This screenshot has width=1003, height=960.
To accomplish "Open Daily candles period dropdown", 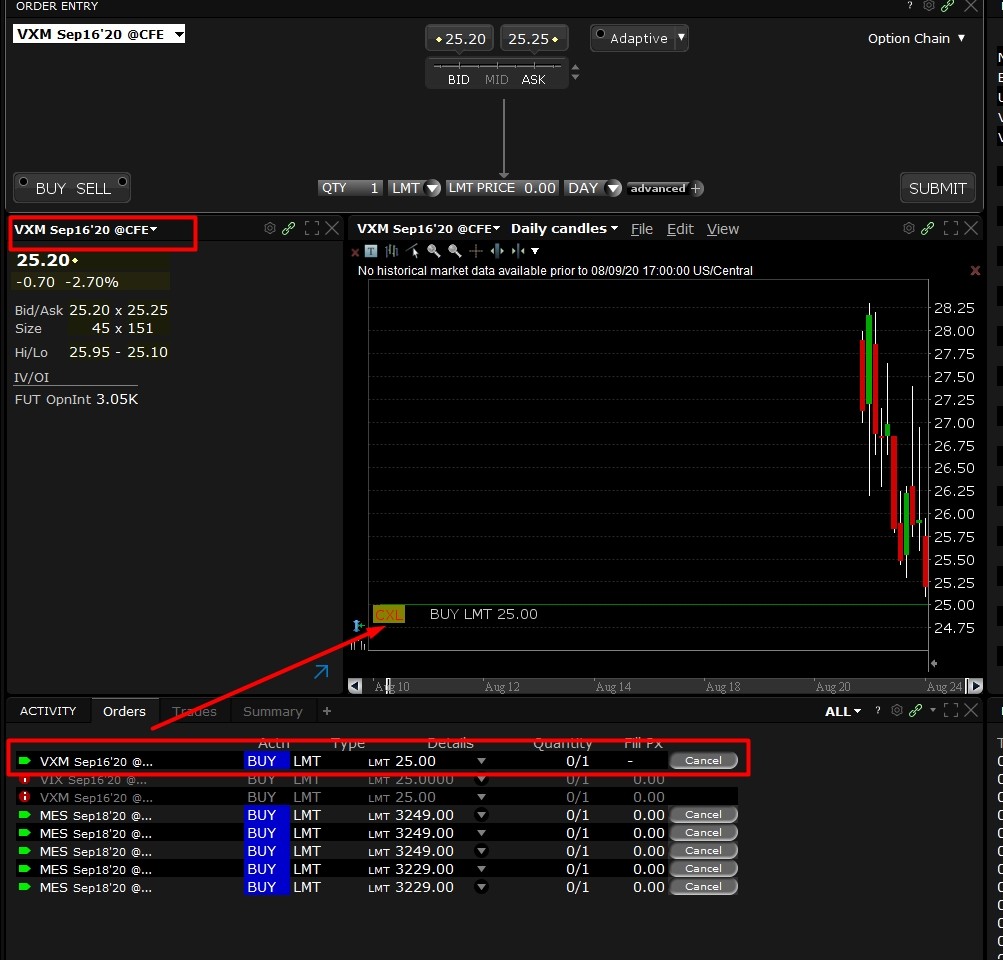I will (564, 228).
